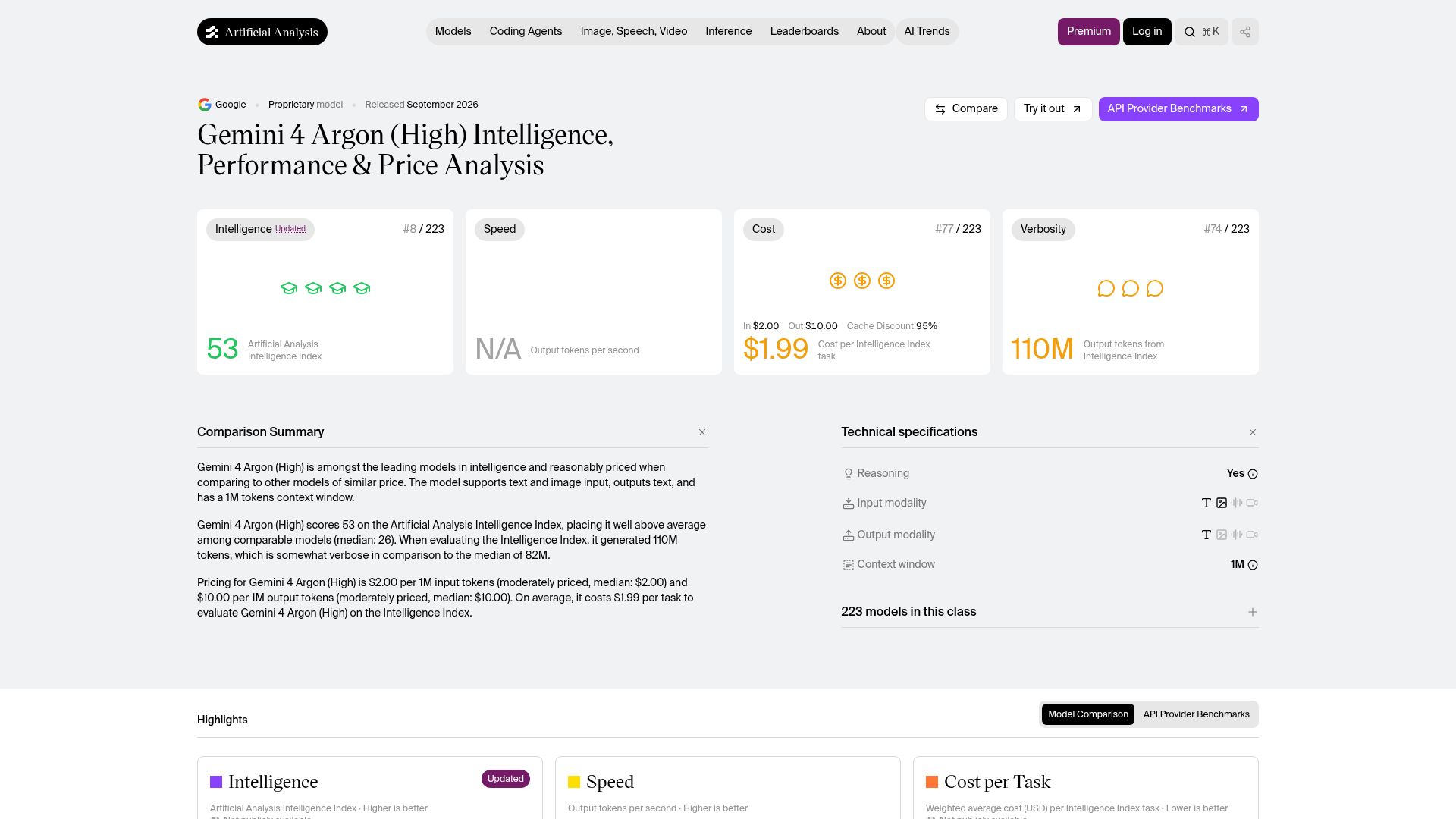Image resolution: width=1456 pixels, height=819 pixels.
Task: Click the Artificial Analysis logo
Action: [262, 32]
